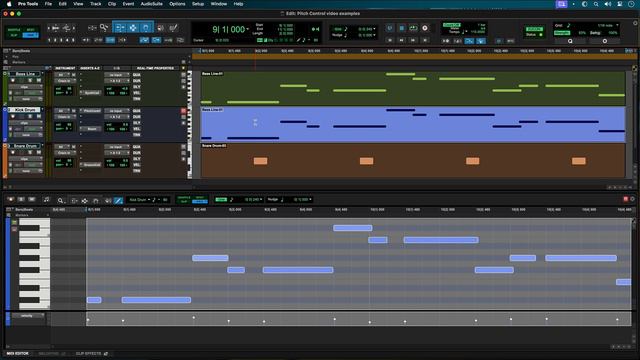Select Grabber tool in MIDI editor toolbar
The image size is (640, 360).
click(96, 200)
